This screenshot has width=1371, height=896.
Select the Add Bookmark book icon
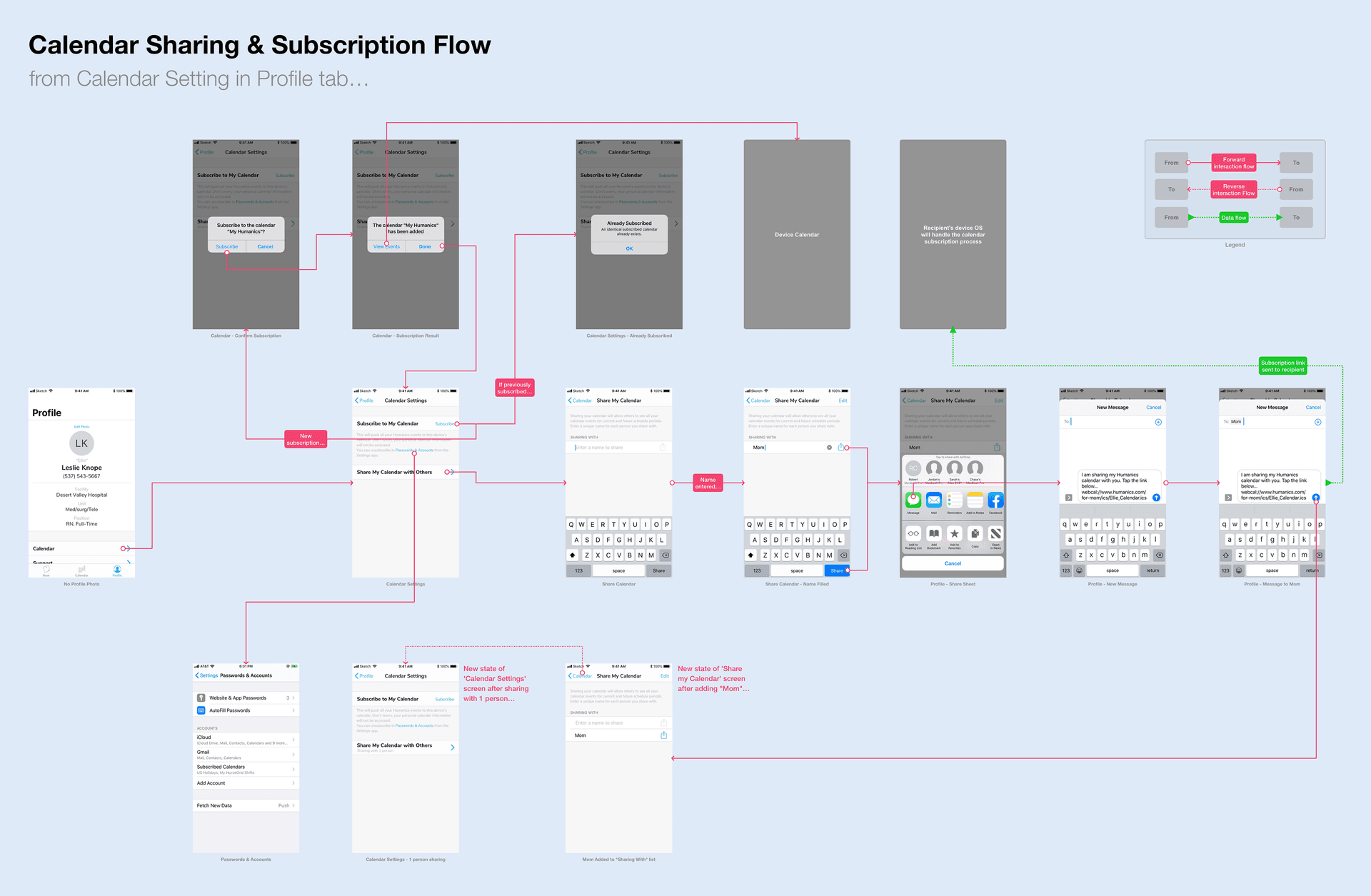pos(933,534)
